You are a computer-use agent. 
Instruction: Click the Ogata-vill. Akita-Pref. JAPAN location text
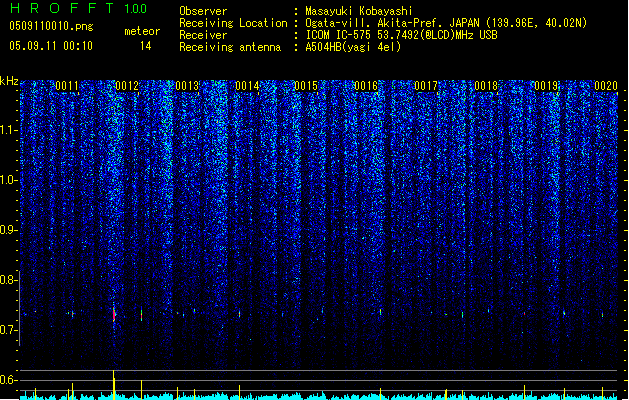tap(446, 23)
